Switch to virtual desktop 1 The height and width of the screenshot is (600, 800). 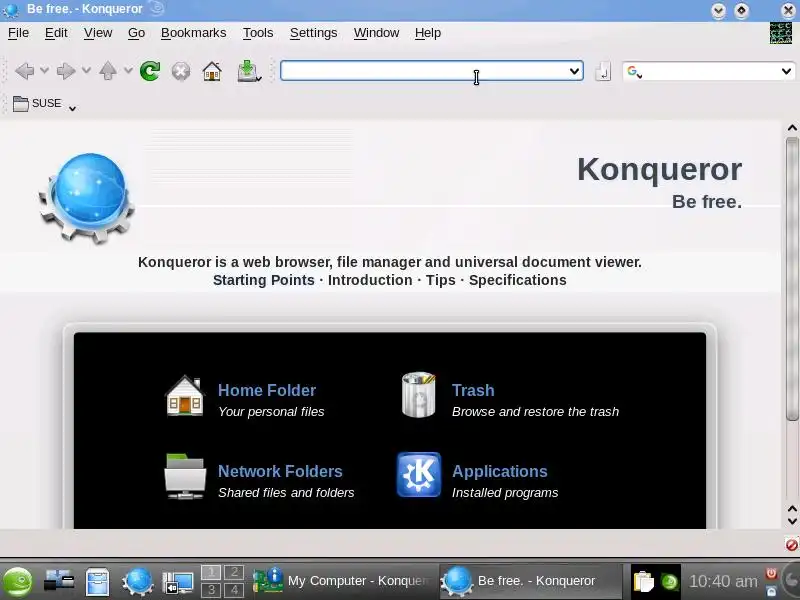211,572
